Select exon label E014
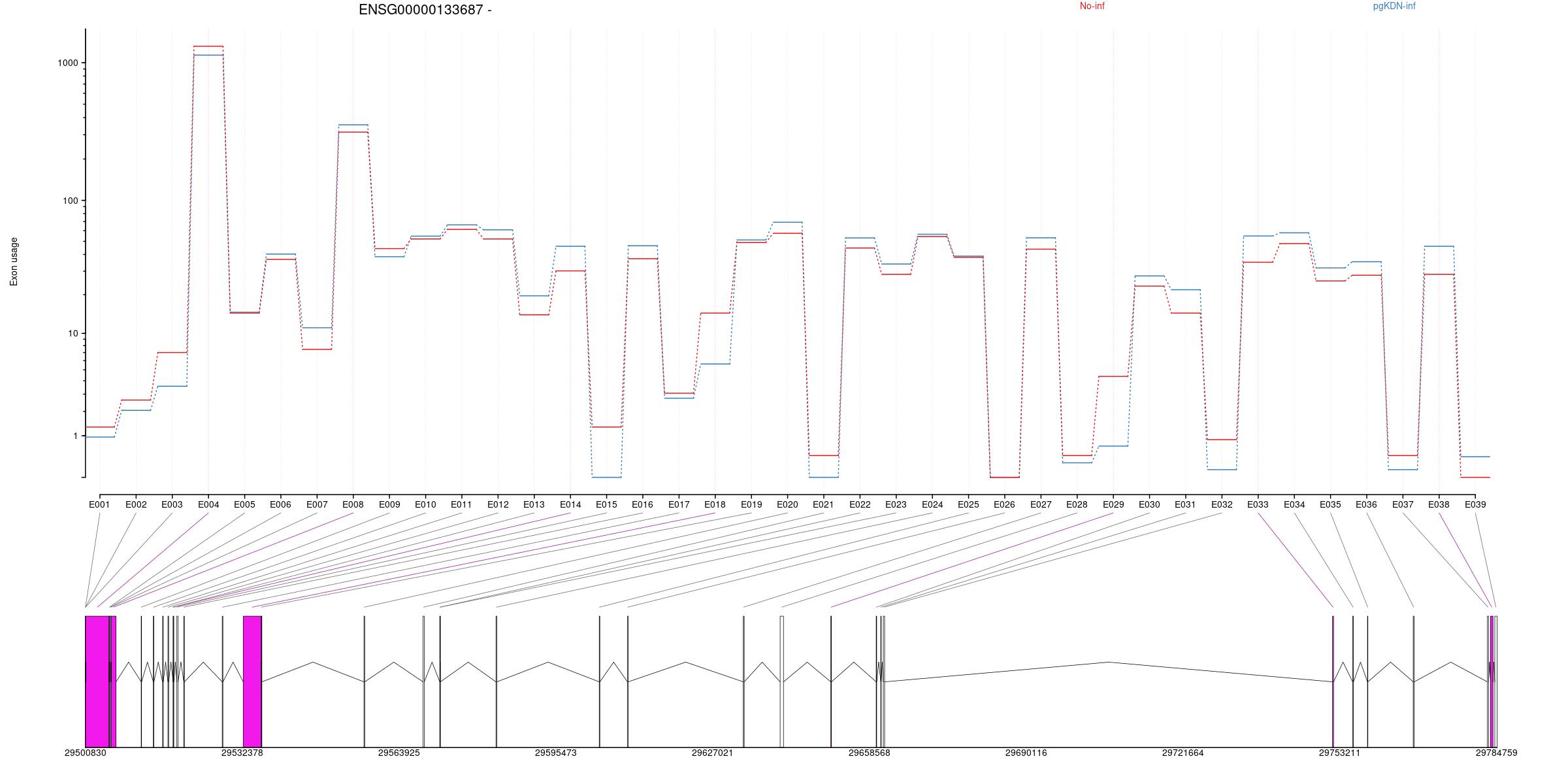Image resolution: width=1568 pixels, height=784 pixels. pyautogui.click(x=570, y=504)
